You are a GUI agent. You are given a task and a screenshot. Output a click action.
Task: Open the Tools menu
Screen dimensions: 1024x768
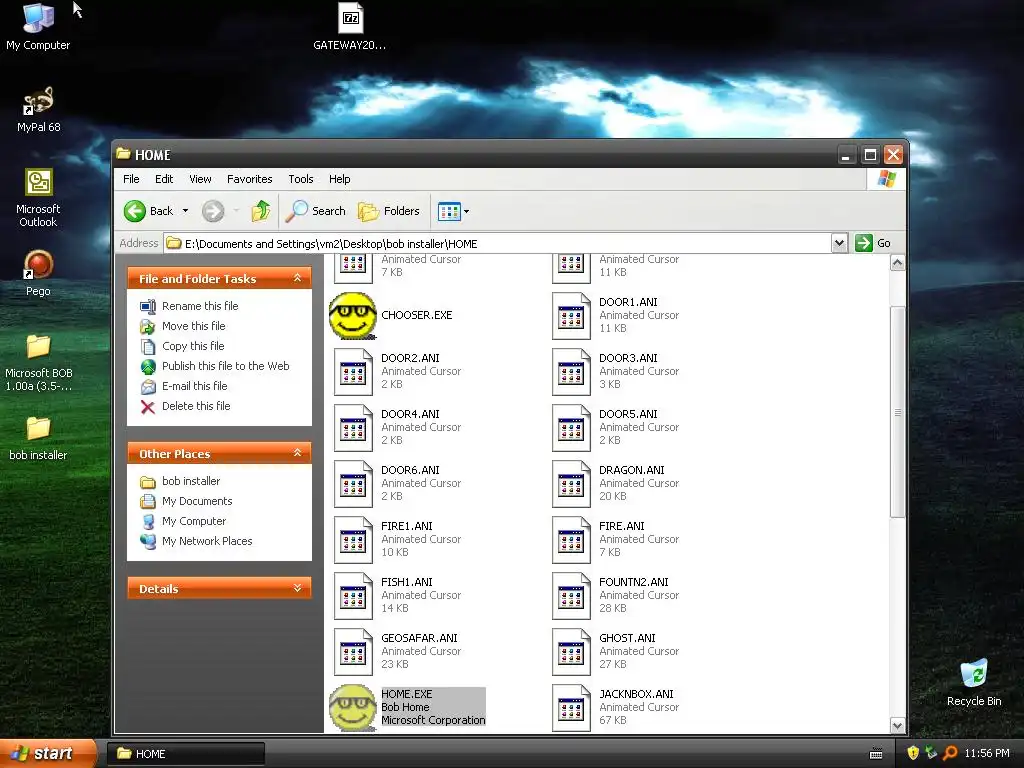[301, 179]
